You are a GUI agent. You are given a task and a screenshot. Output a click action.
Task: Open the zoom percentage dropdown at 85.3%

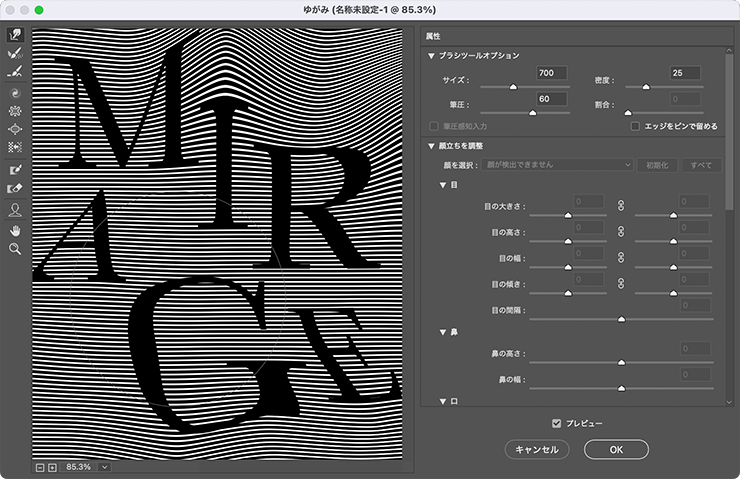tap(104, 467)
